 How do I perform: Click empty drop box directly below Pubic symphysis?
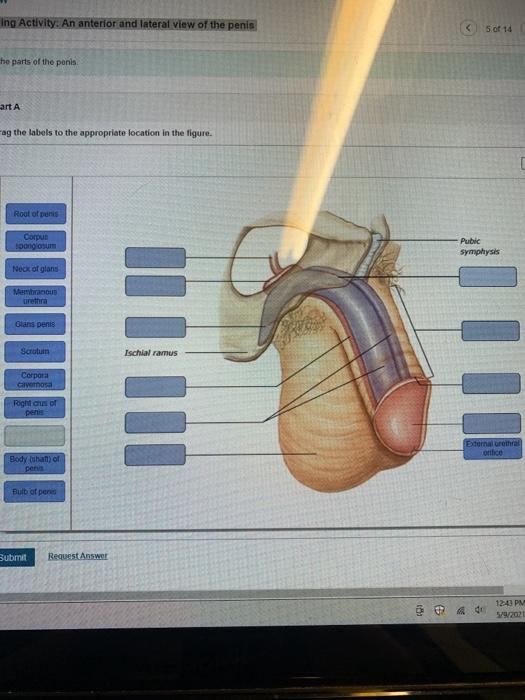coord(488,277)
